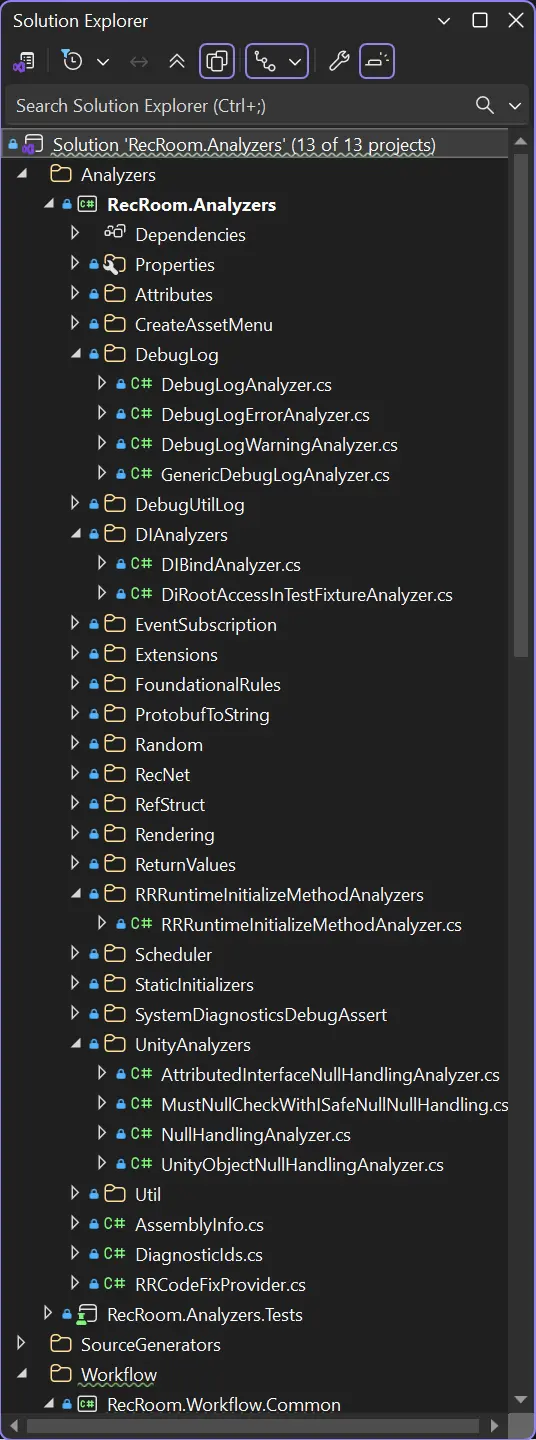
Task: Click the Scheduler folder icon
Action: coord(115,955)
